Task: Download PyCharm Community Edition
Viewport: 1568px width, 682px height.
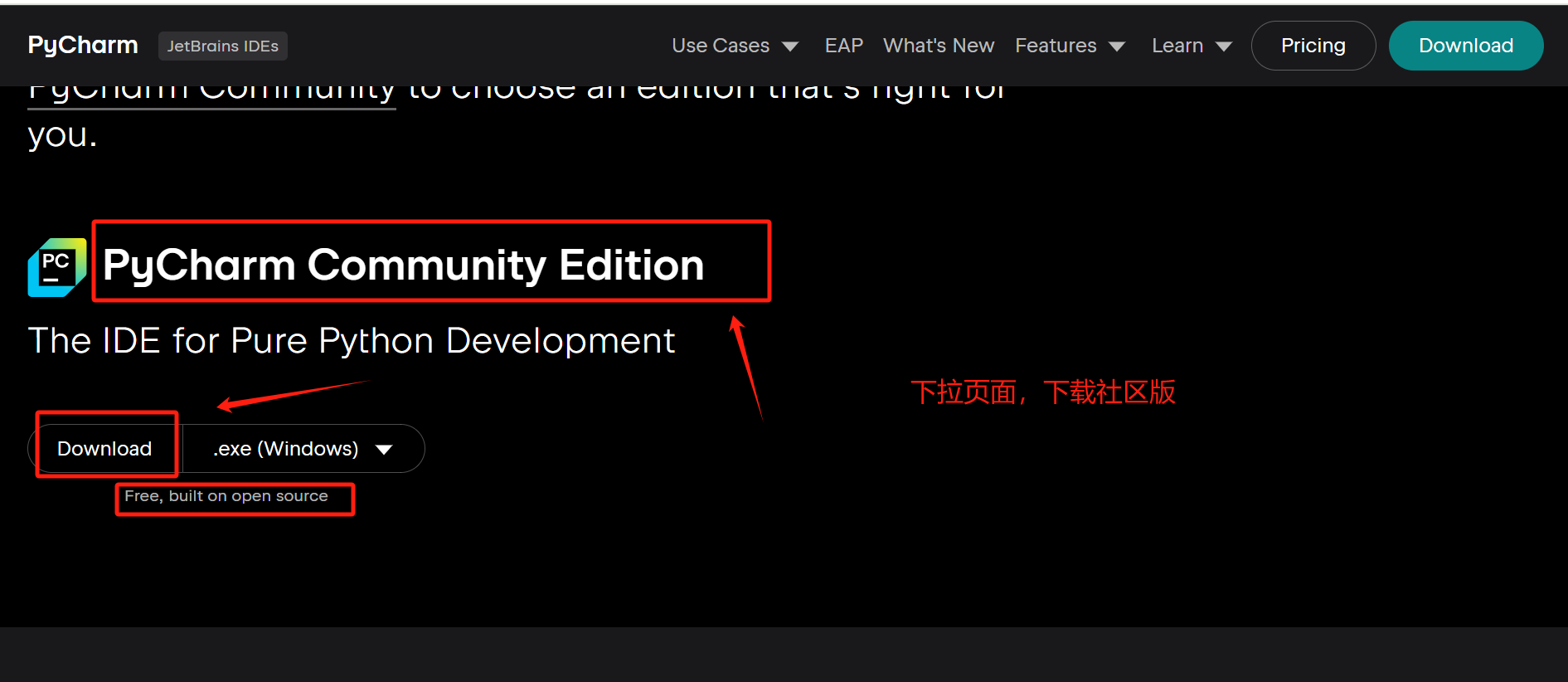Action: pyautogui.click(x=104, y=449)
